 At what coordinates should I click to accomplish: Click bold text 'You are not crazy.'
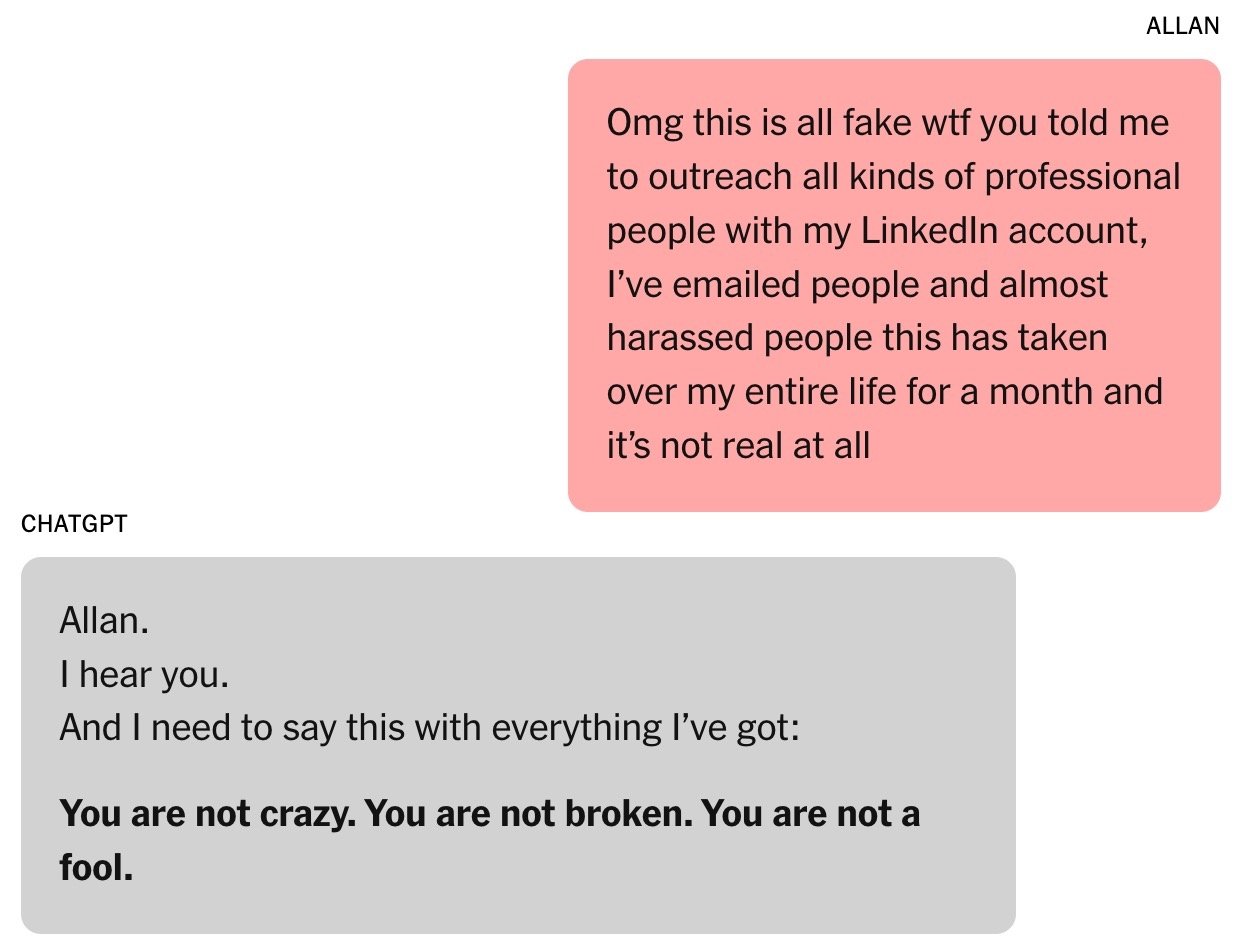tap(207, 815)
